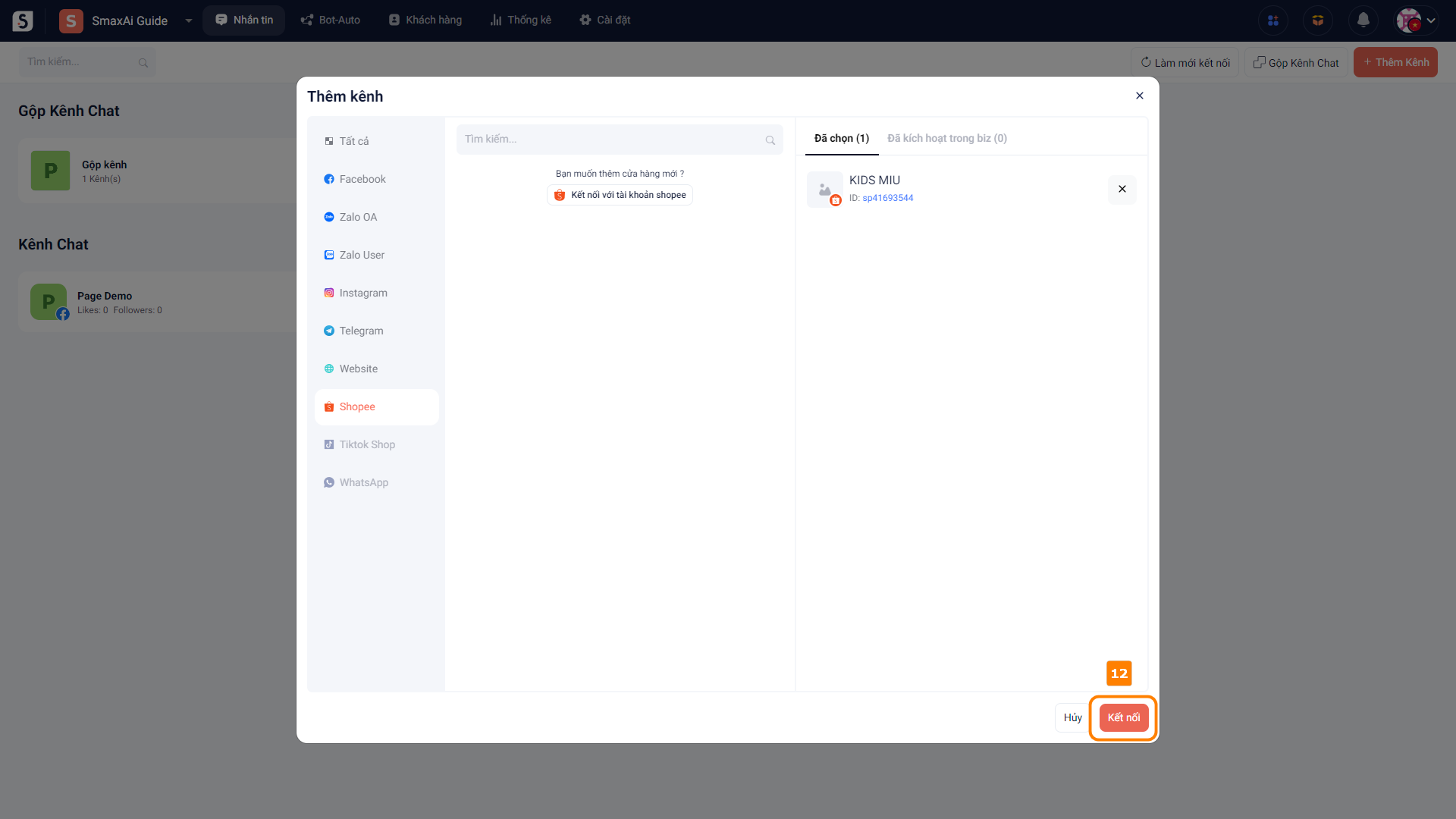
Task: Select Website channel type
Action: [x=358, y=369]
